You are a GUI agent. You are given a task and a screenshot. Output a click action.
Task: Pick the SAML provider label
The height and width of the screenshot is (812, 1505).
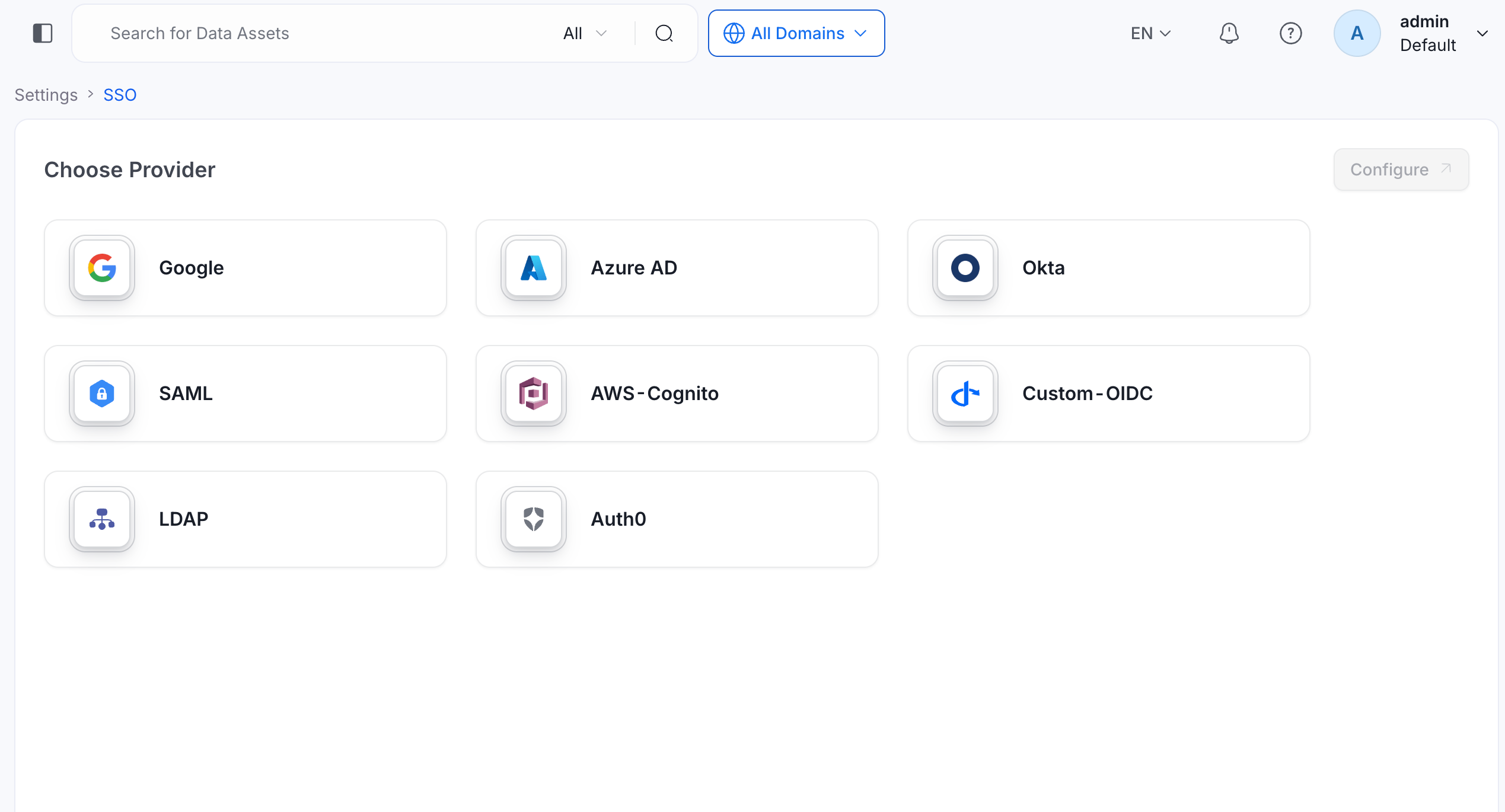tap(186, 394)
